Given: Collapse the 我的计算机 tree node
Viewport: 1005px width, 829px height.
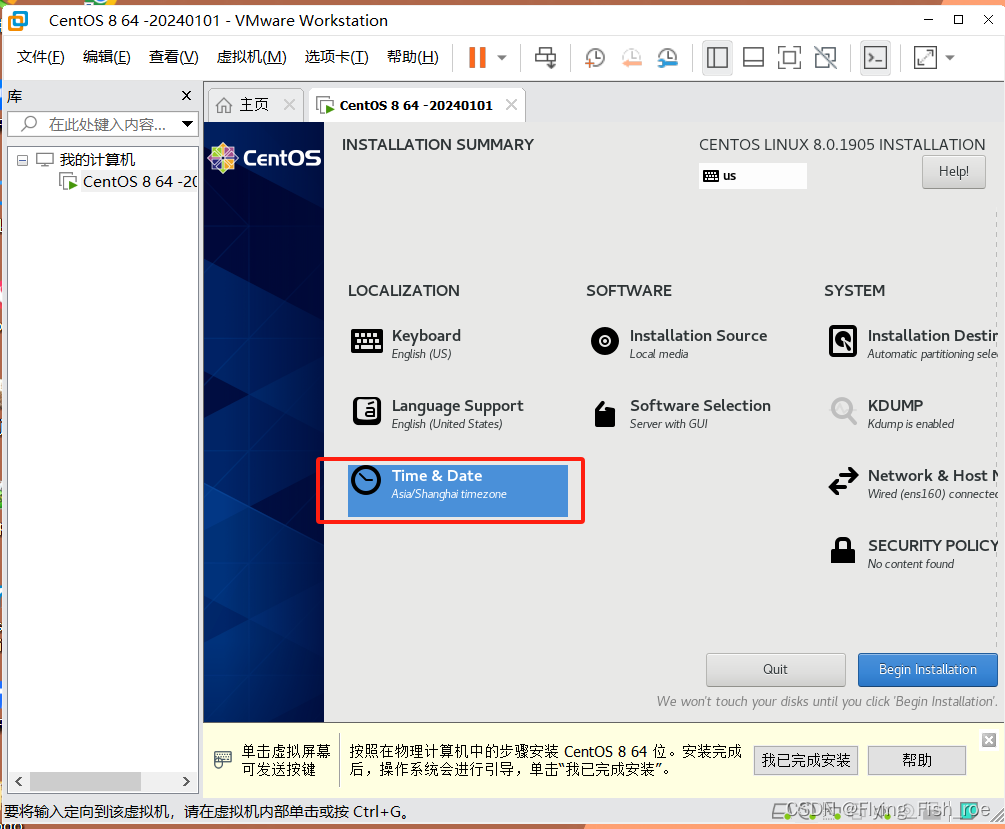Looking at the screenshot, I should point(22,159).
